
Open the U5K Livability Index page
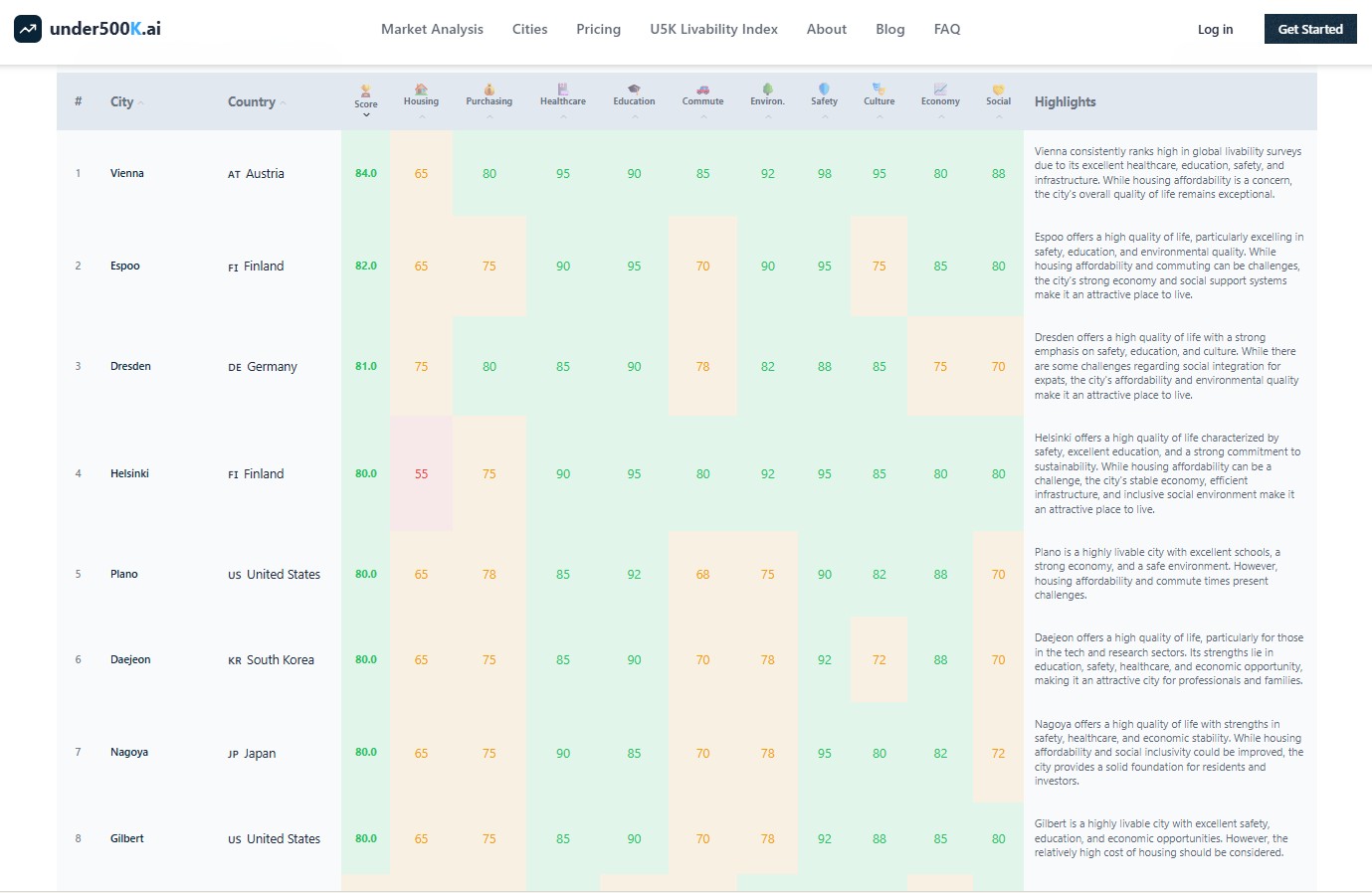pos(713,29)
